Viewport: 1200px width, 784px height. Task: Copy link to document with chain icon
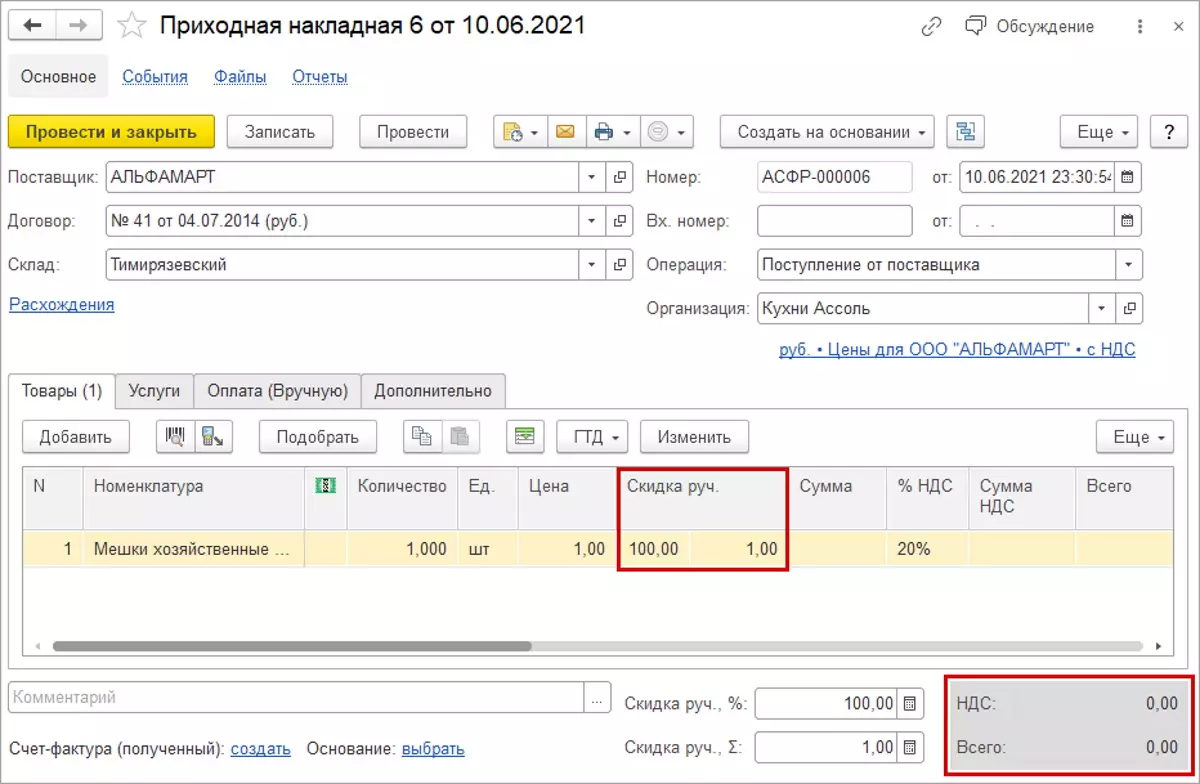point(932,27)
